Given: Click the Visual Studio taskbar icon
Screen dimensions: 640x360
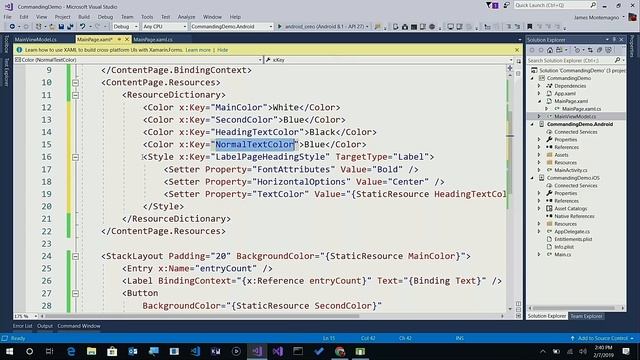Looking at the screenshot, I should pyautogui.click(x=257, y=351).
